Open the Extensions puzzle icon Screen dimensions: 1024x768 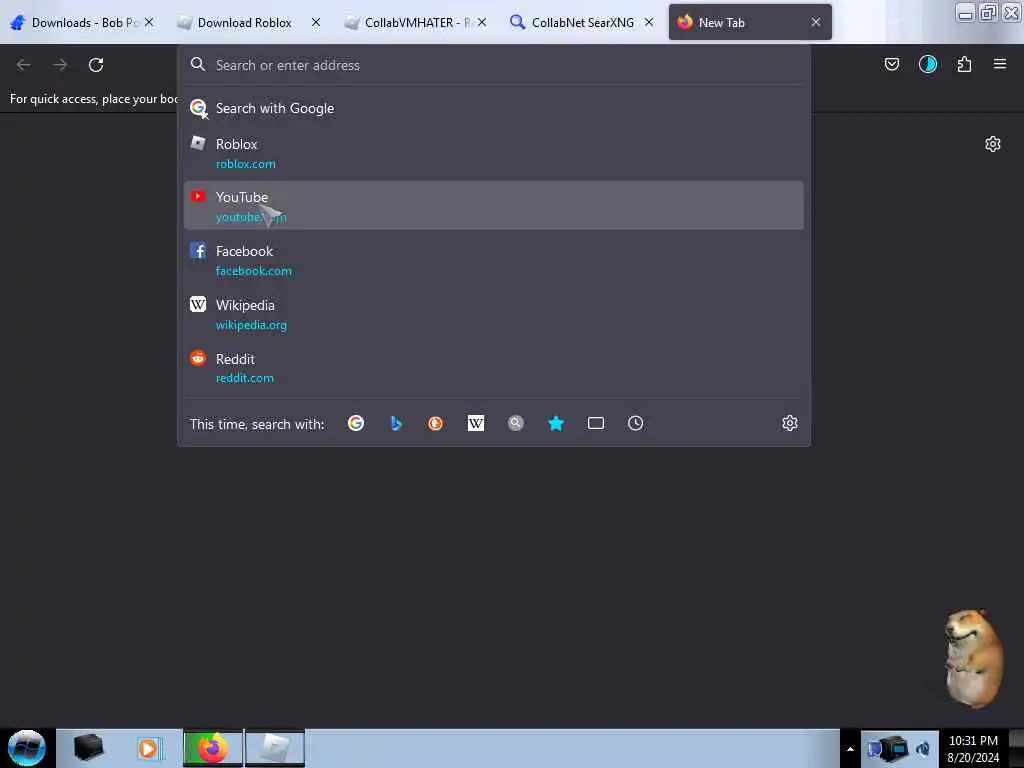pos(964,64)
